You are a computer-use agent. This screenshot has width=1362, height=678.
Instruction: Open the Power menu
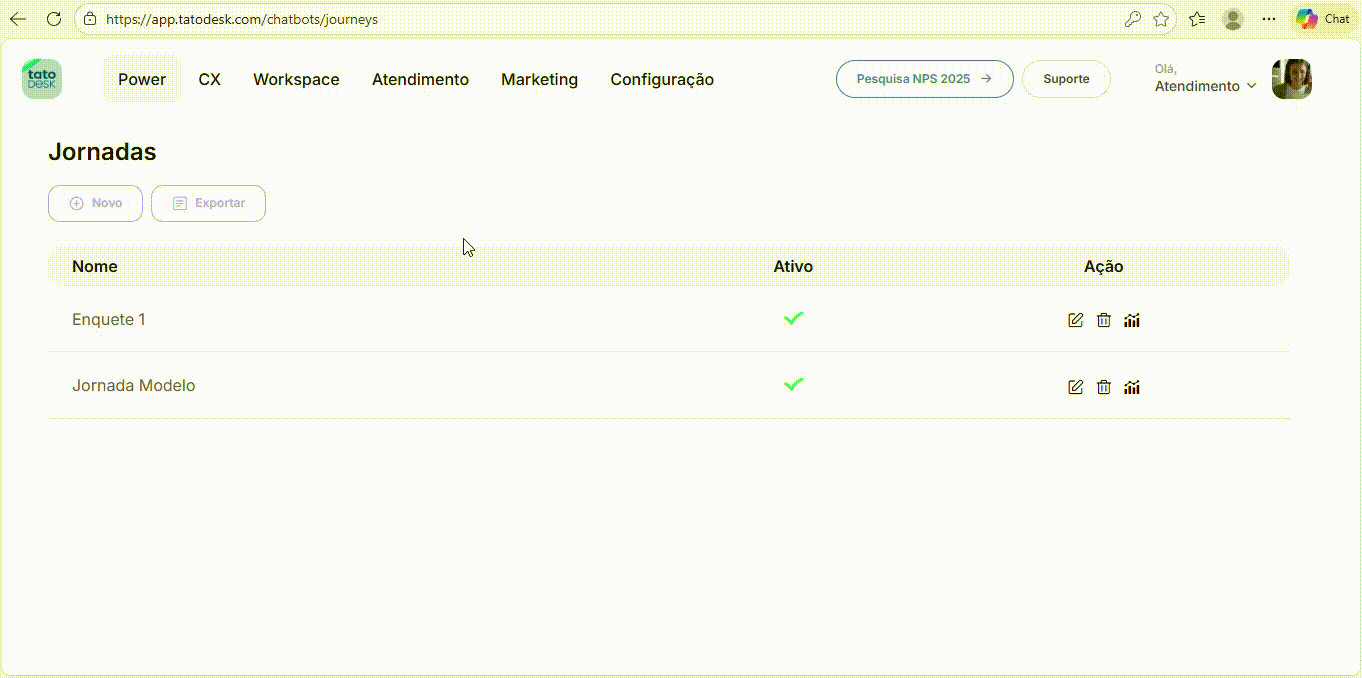pyautogui.click(x=142, y=79)
